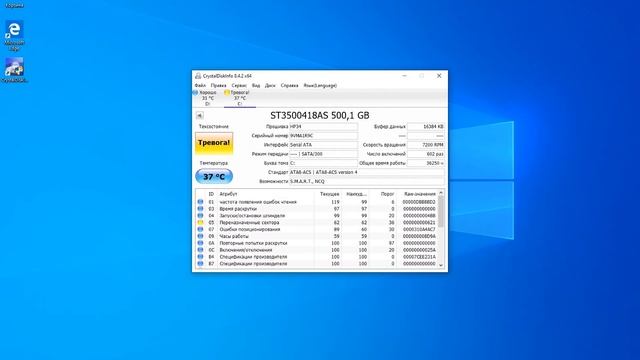
Task: Select the Тревога 37 °C disk C: tab
Action: point(240,98)
